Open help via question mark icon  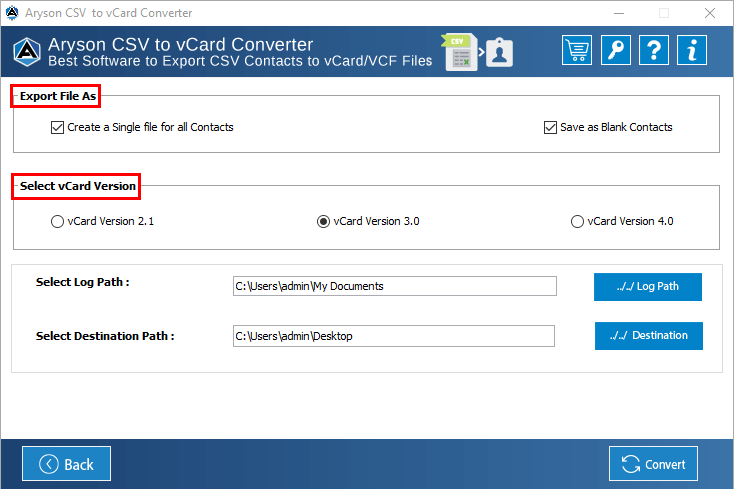coord(654,50)
